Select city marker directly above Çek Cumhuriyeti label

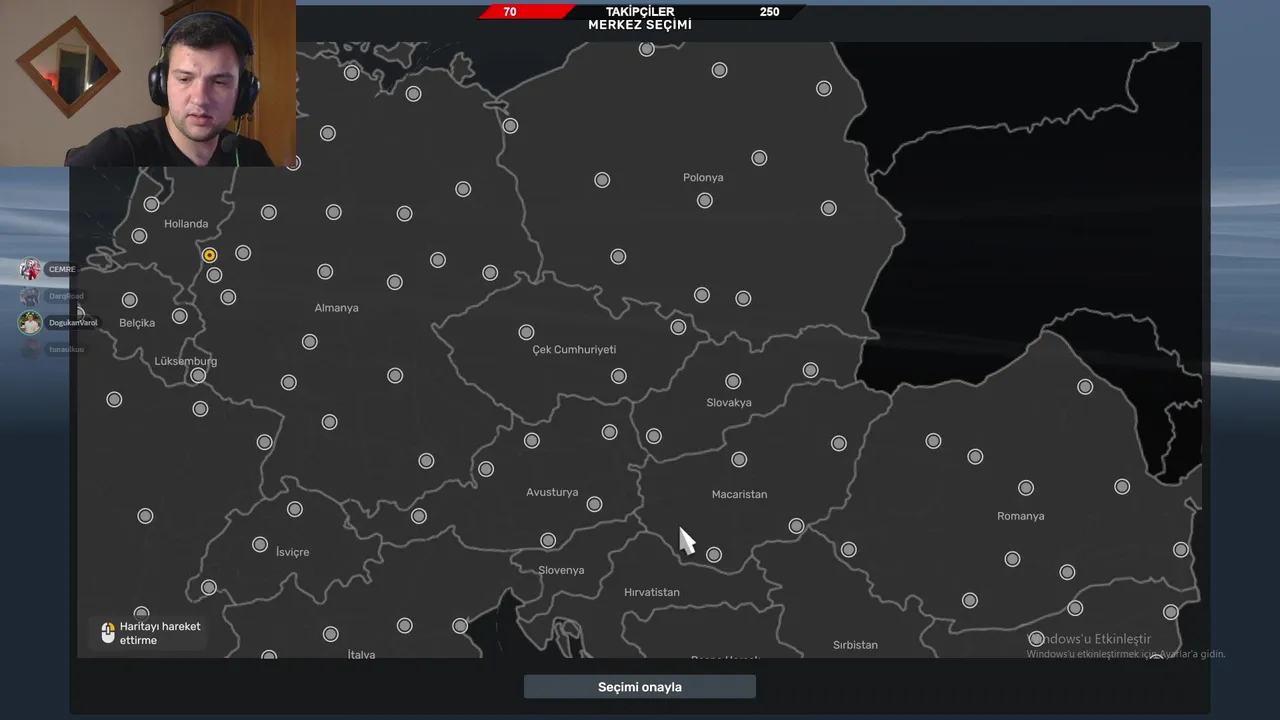(x=526, y=332)
